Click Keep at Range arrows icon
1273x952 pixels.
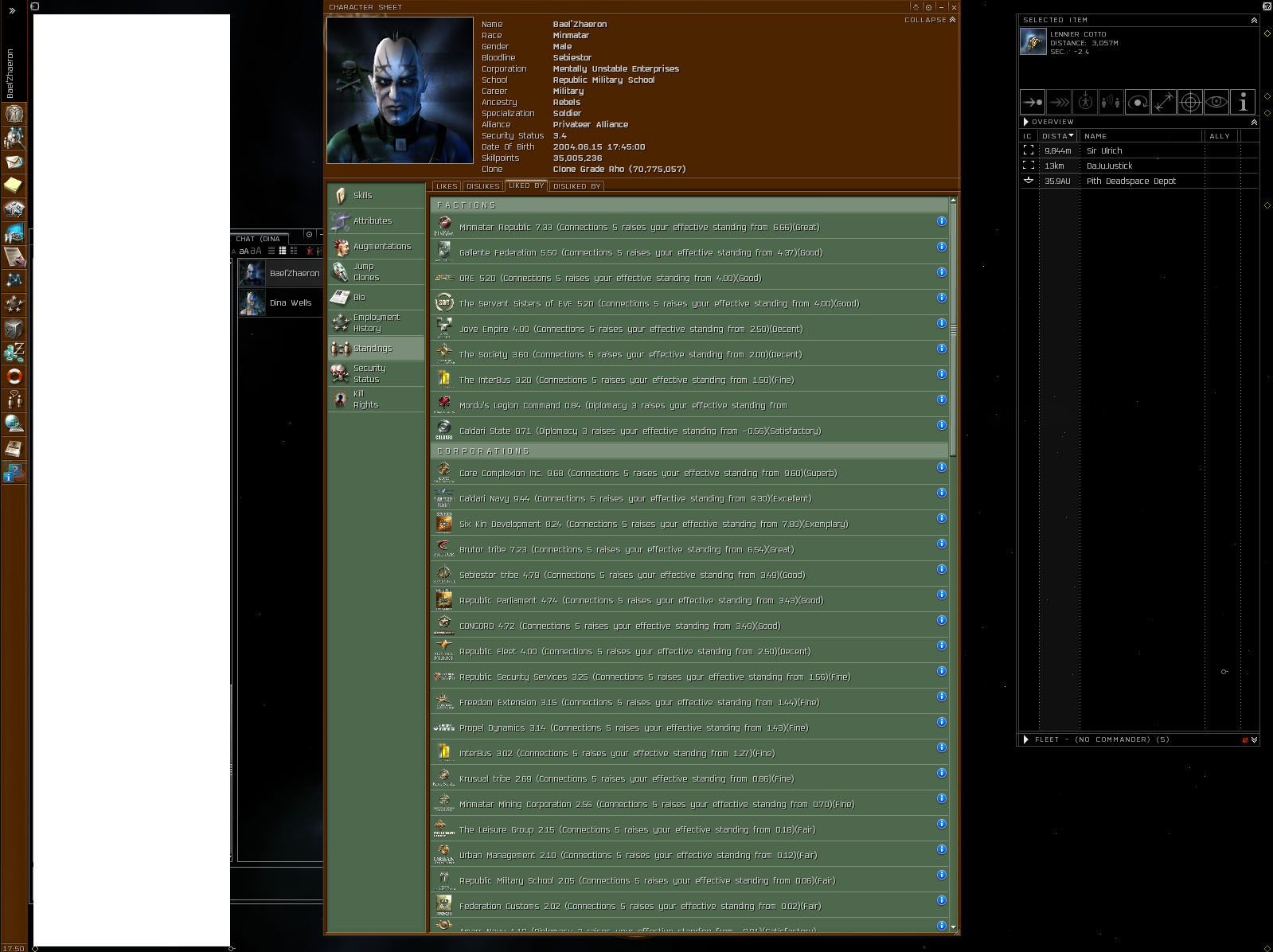tap(1164, 102)
